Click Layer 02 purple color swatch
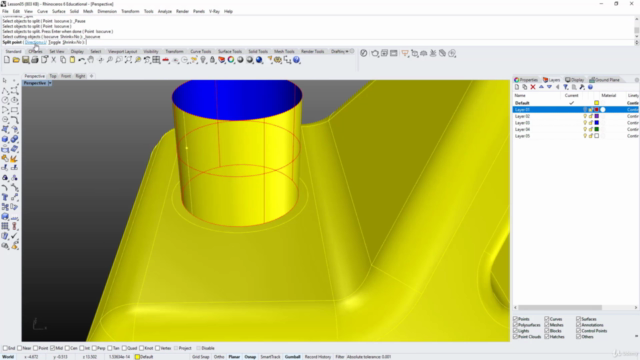Screen dimensions: 640x360 pos(597,116)
